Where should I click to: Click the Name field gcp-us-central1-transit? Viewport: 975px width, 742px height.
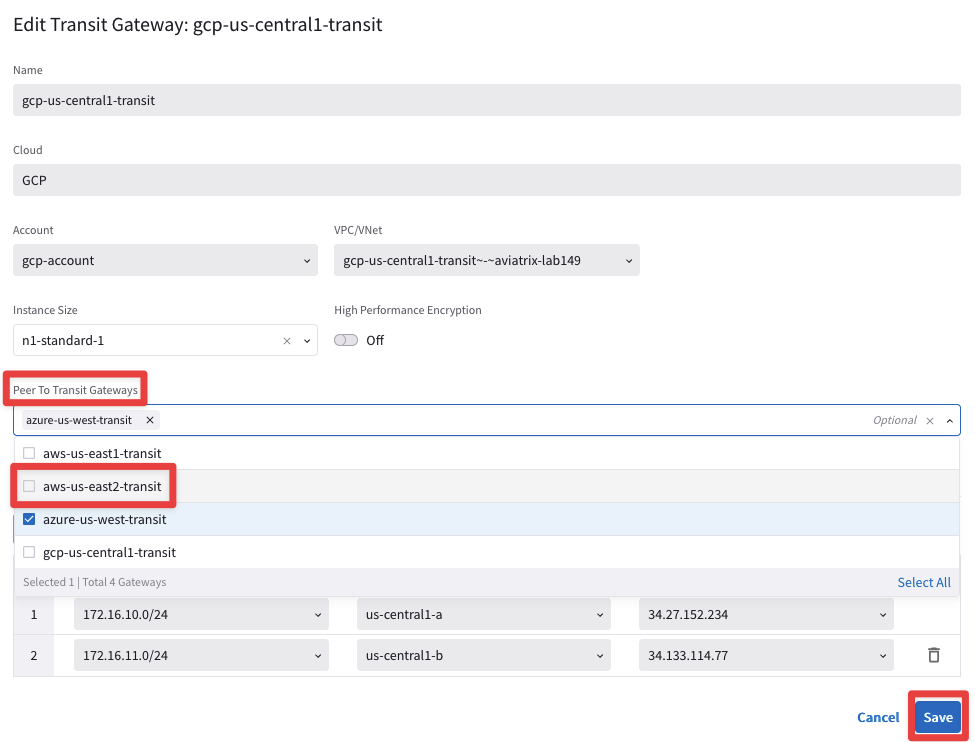click(x=487, y=101)
